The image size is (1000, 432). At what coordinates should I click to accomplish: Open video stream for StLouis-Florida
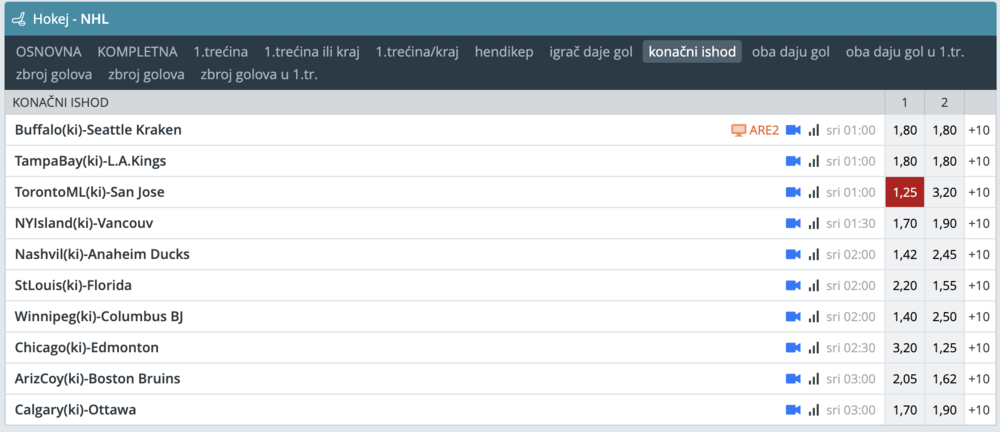793,285
